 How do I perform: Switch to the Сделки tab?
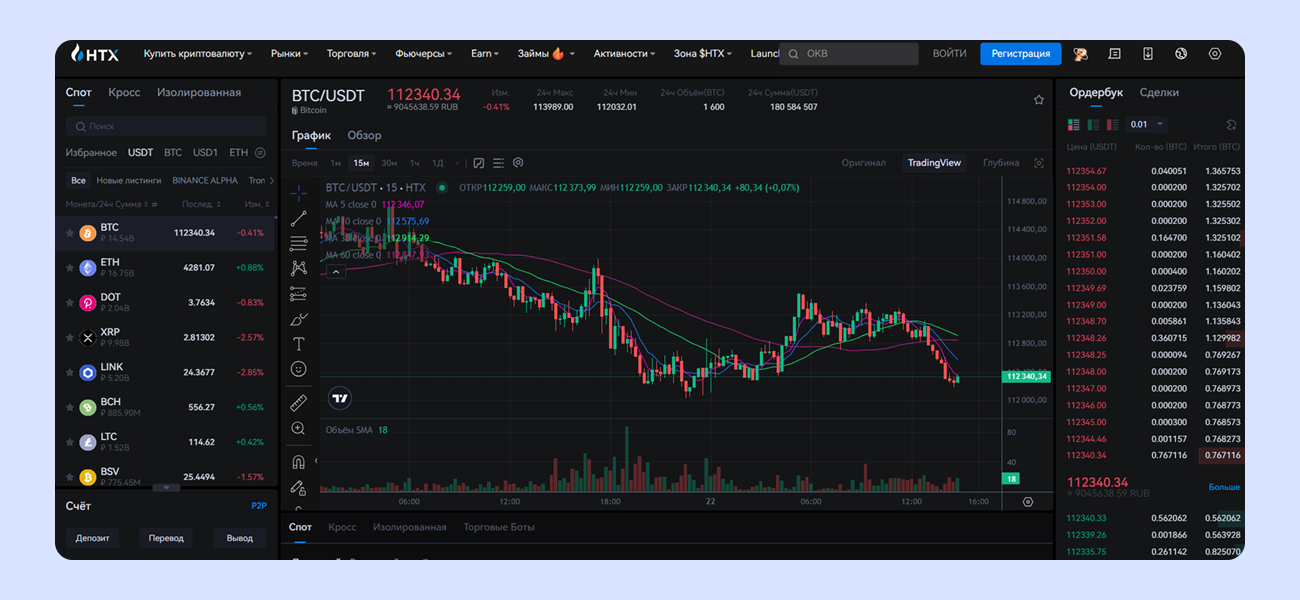tap(1159, 92)
